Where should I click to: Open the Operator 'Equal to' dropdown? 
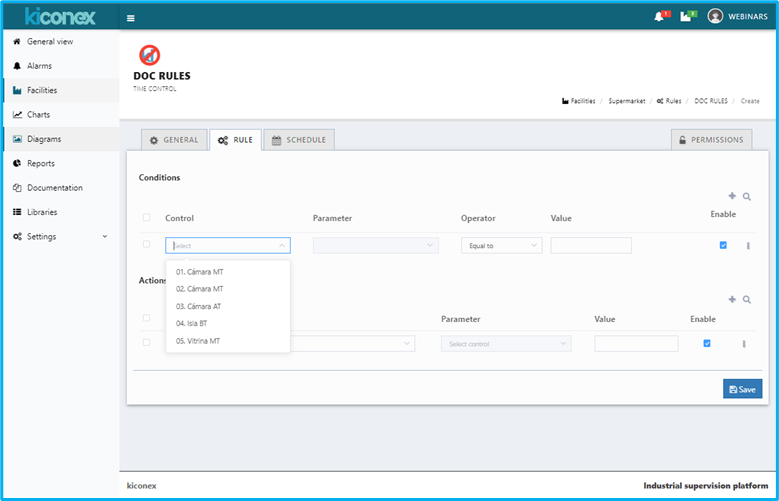[x=501, y=245]
